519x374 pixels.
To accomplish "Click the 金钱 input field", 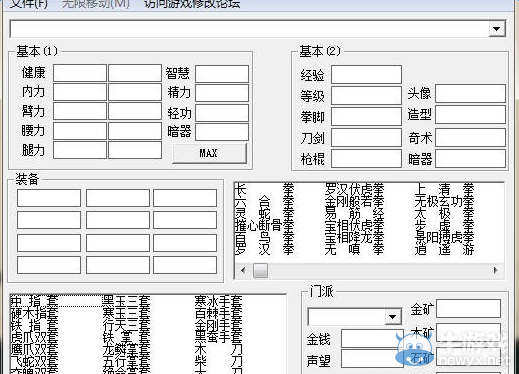I will point(372,339).
